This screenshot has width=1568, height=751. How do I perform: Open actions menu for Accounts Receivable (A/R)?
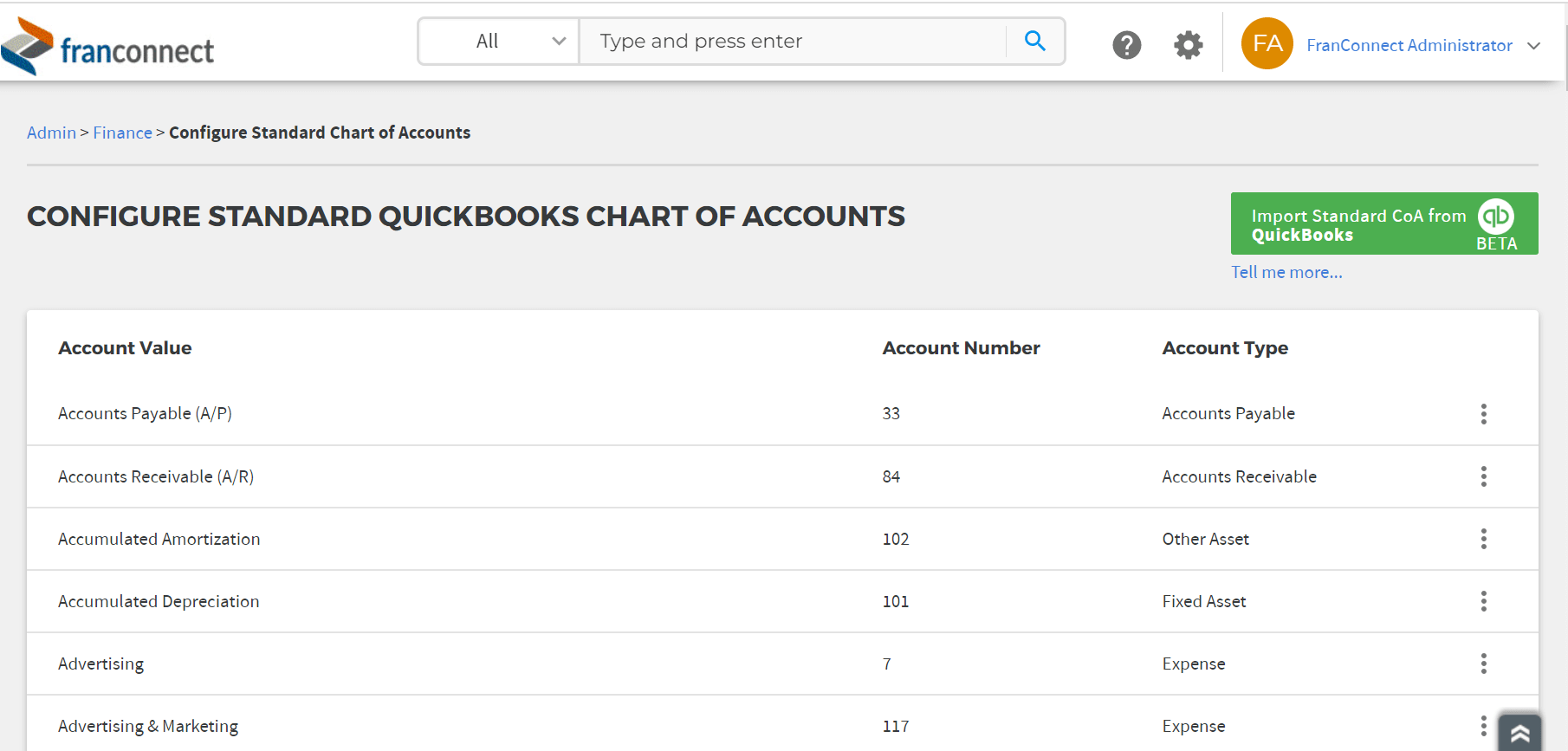pos(1483,476)
